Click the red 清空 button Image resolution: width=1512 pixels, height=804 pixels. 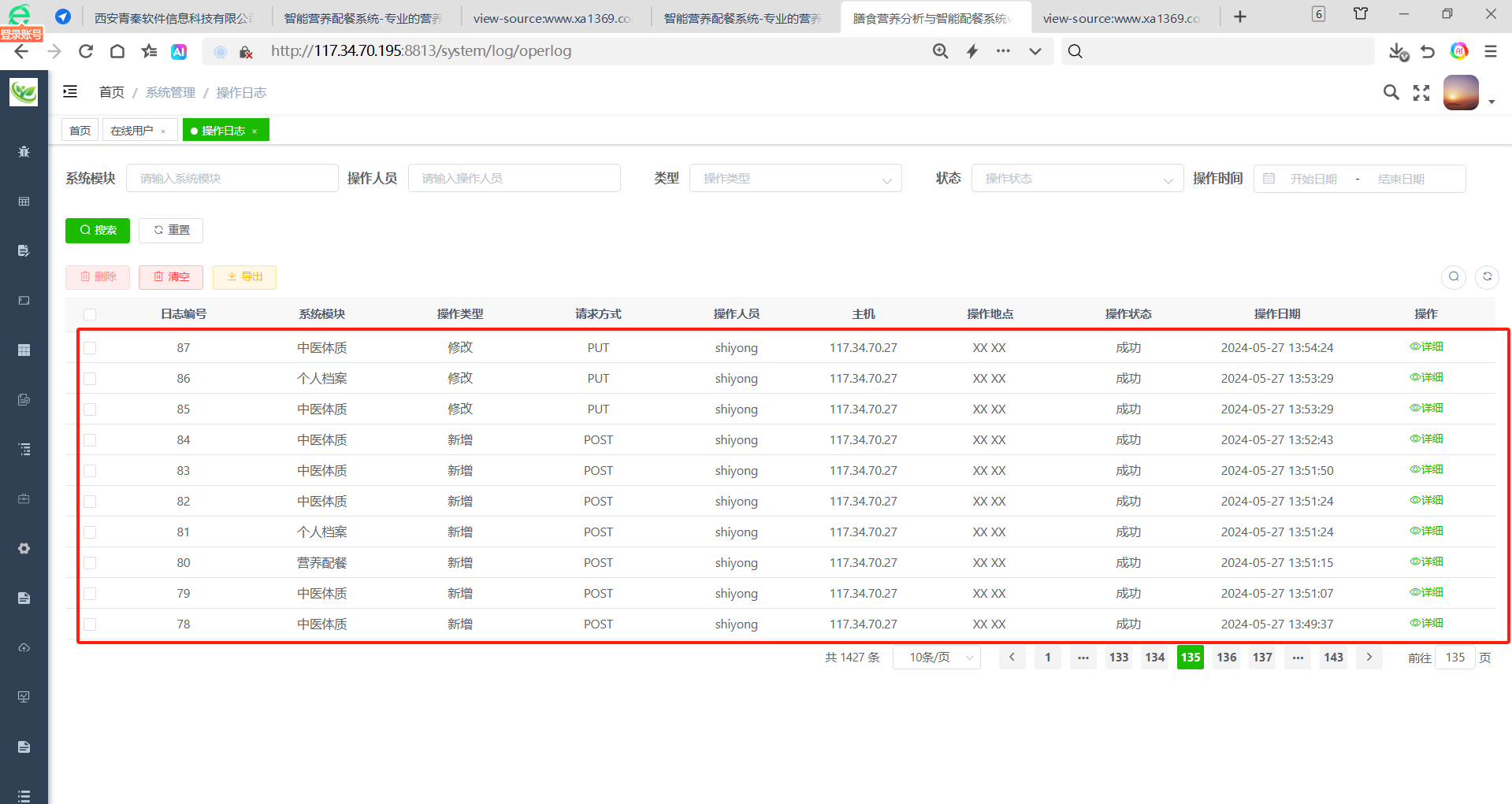[x=171, y=277]
